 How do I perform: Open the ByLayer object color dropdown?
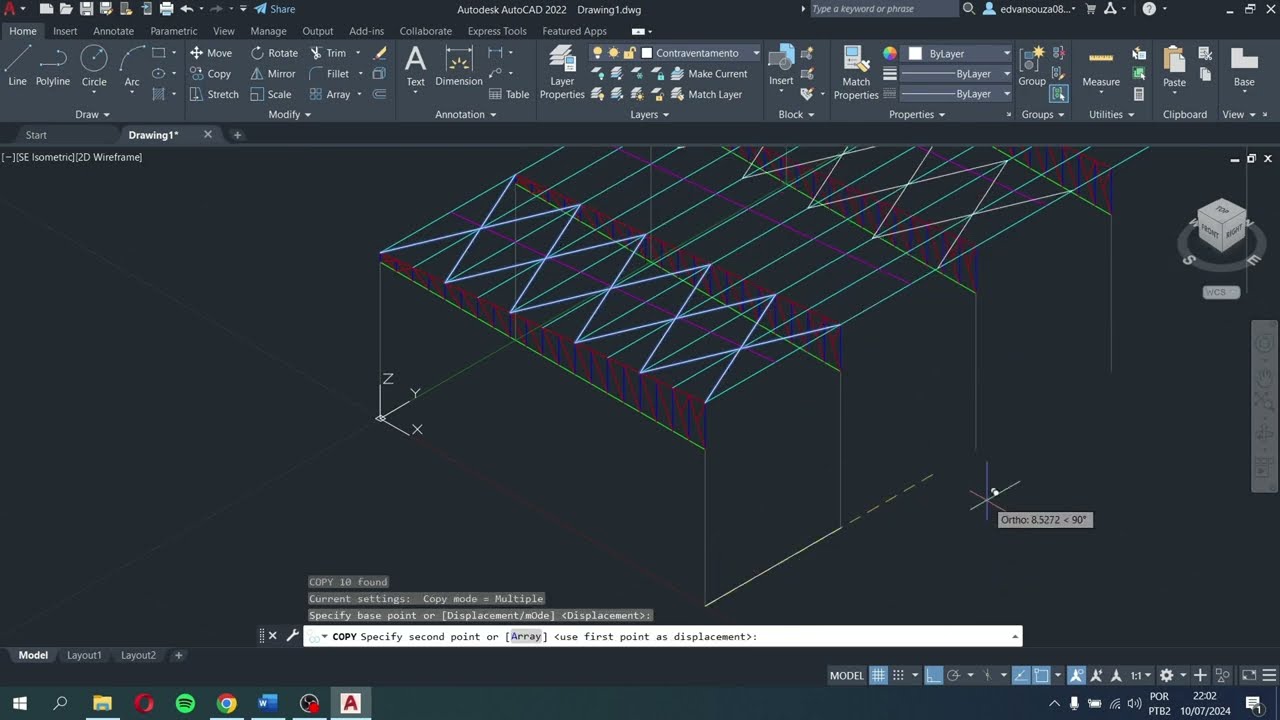[x=1007, y=53]
